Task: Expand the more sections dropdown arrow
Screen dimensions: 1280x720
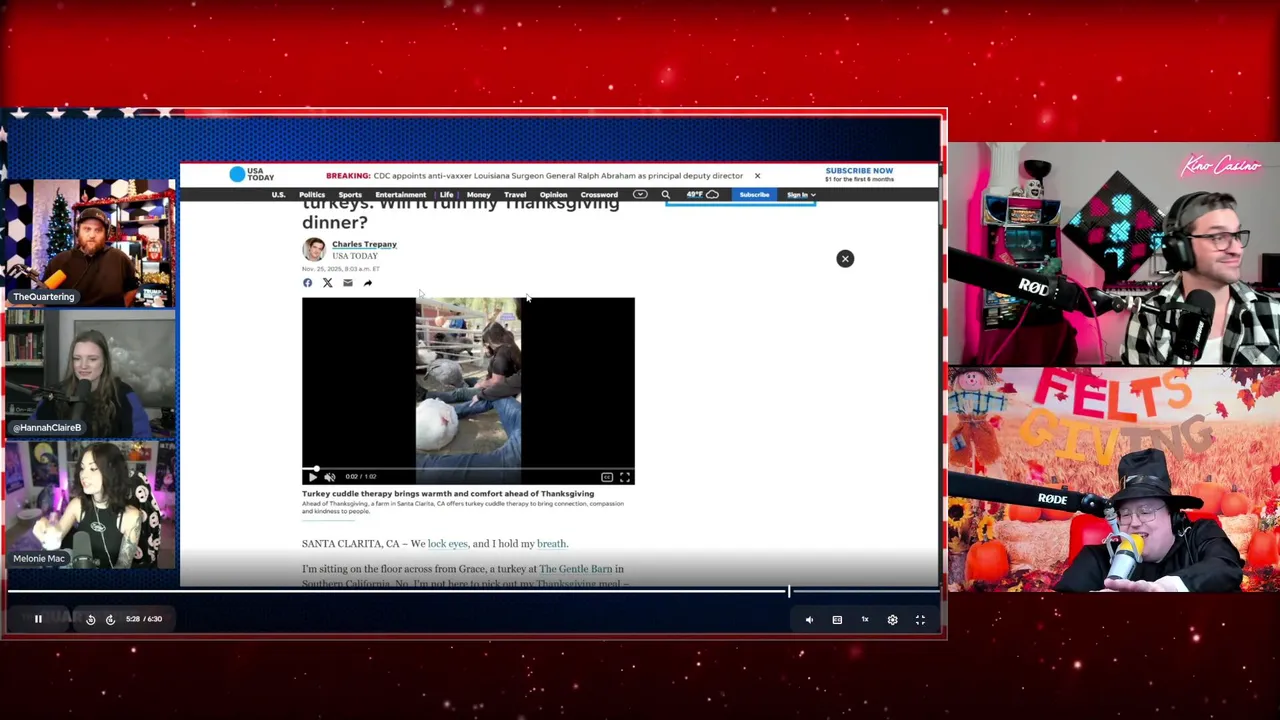Action: [640, 195]
